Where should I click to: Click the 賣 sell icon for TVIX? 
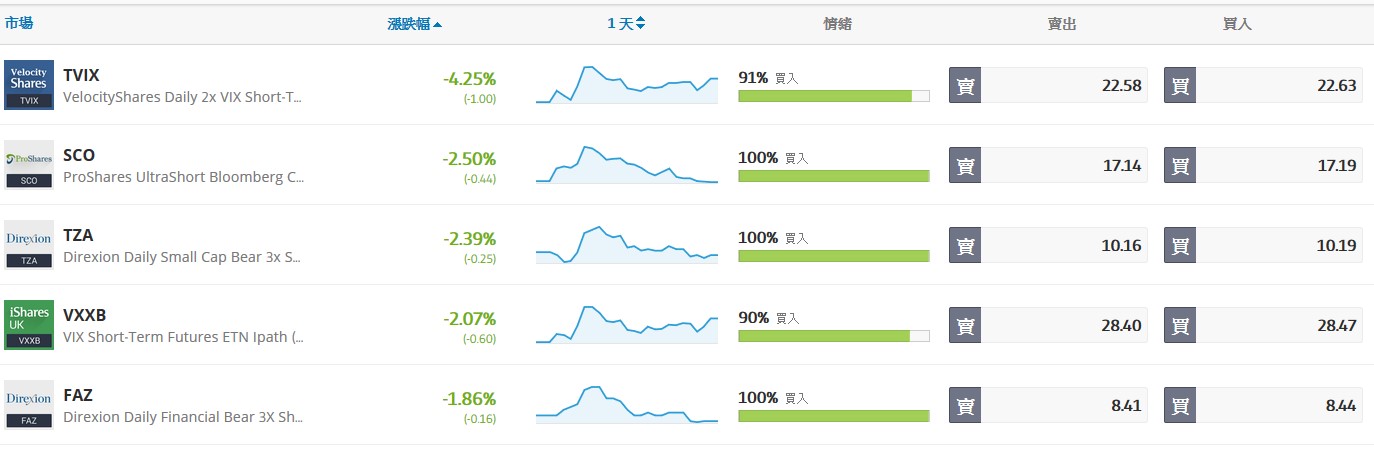965,85
